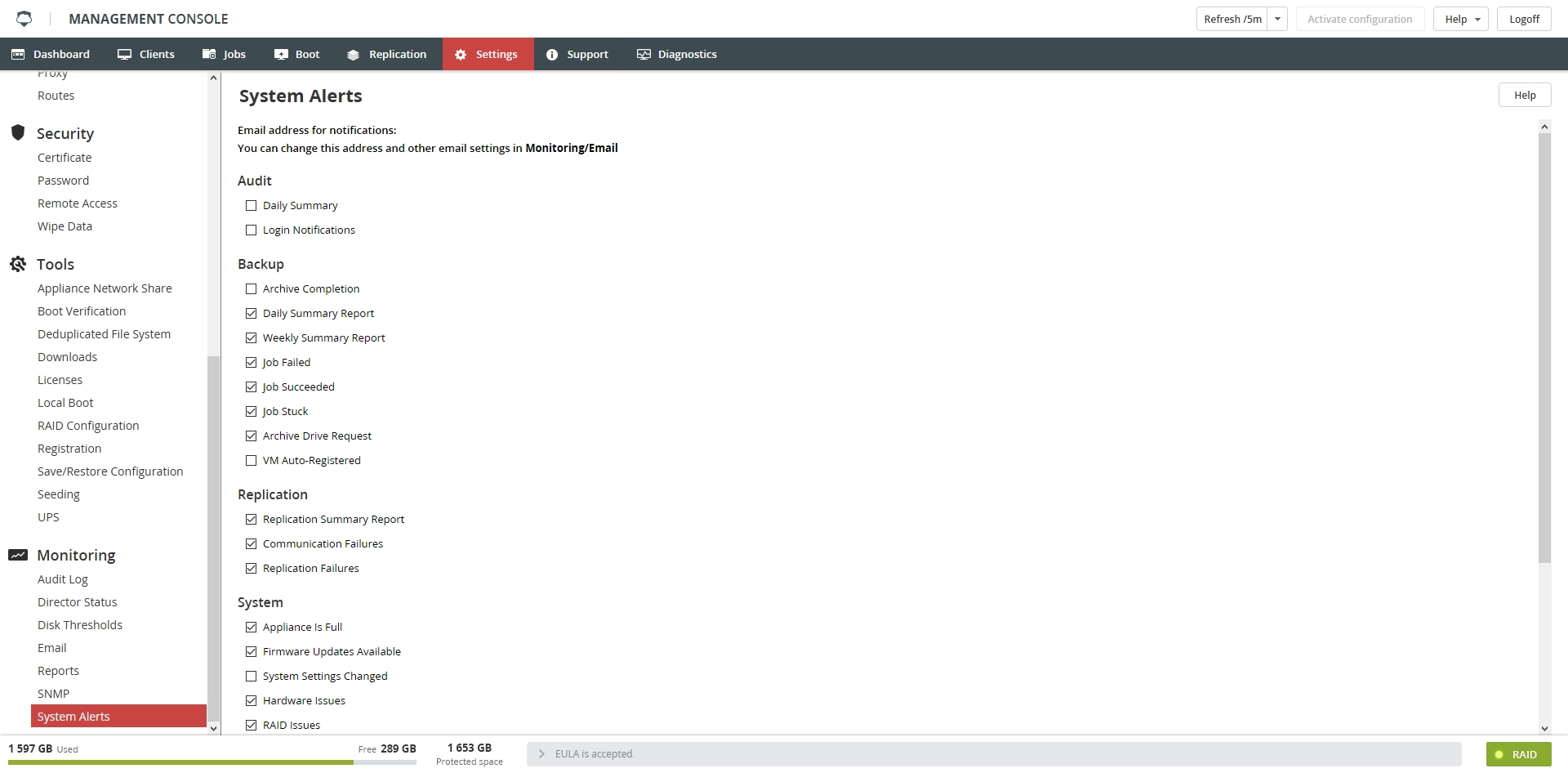Follow the Monitoring/Email link
1568x773 pixels.
tap(571, 148)
